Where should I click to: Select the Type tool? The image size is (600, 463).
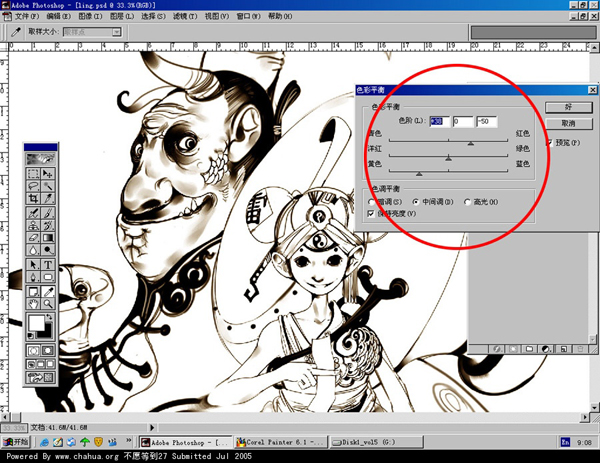(48, 264)
